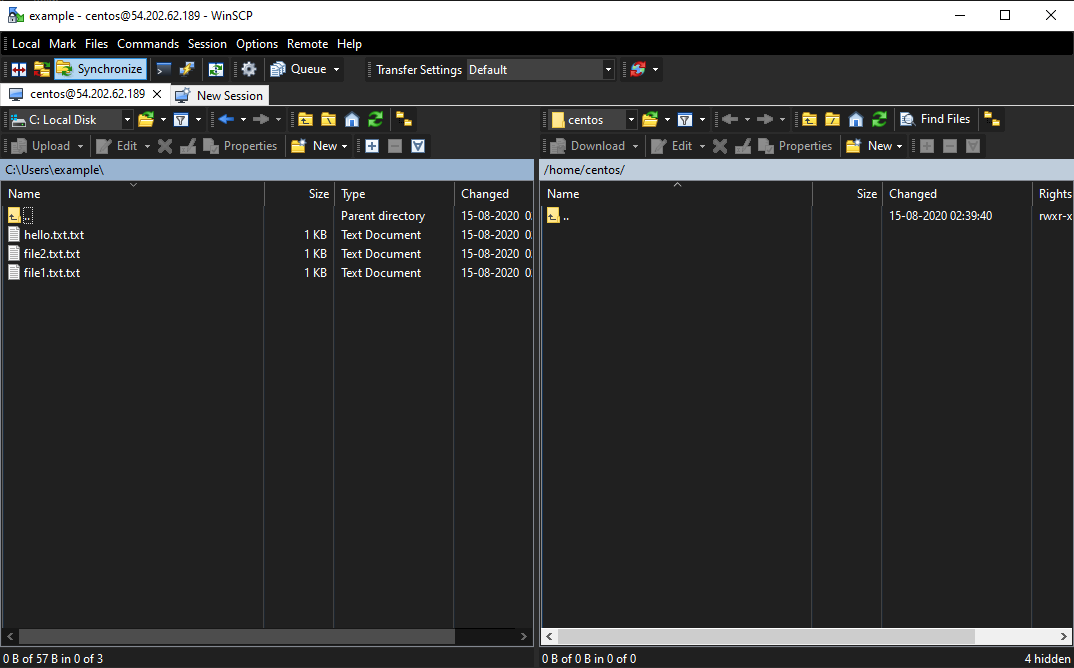This screenshot has height=668, width=1074.
Task: Toggle the remote directory tree icon
Action: [992, 120]
